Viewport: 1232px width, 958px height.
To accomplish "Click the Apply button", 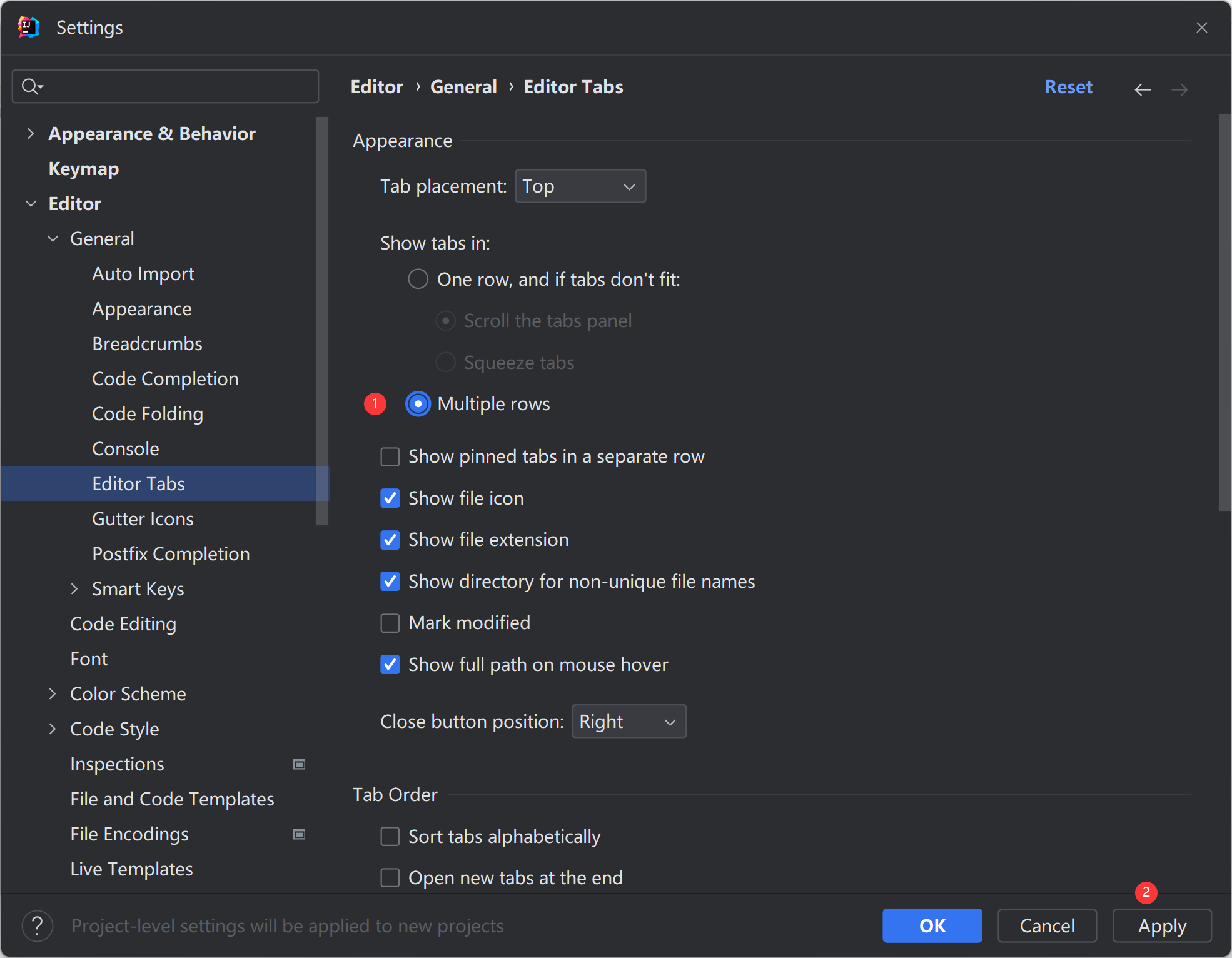I will [x=1162, y=925].
